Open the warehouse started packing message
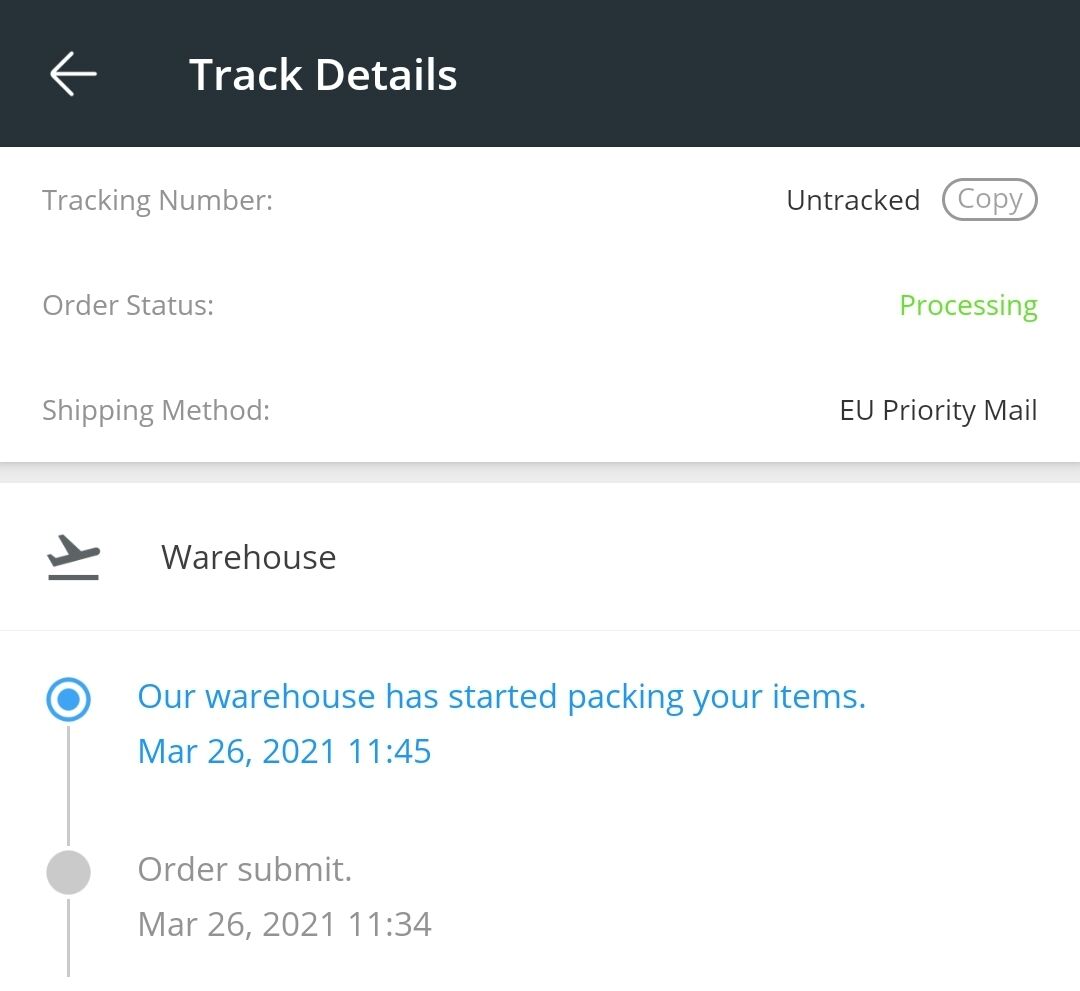The height and width of the screenshot is (991, 1080). coord(501,697)
